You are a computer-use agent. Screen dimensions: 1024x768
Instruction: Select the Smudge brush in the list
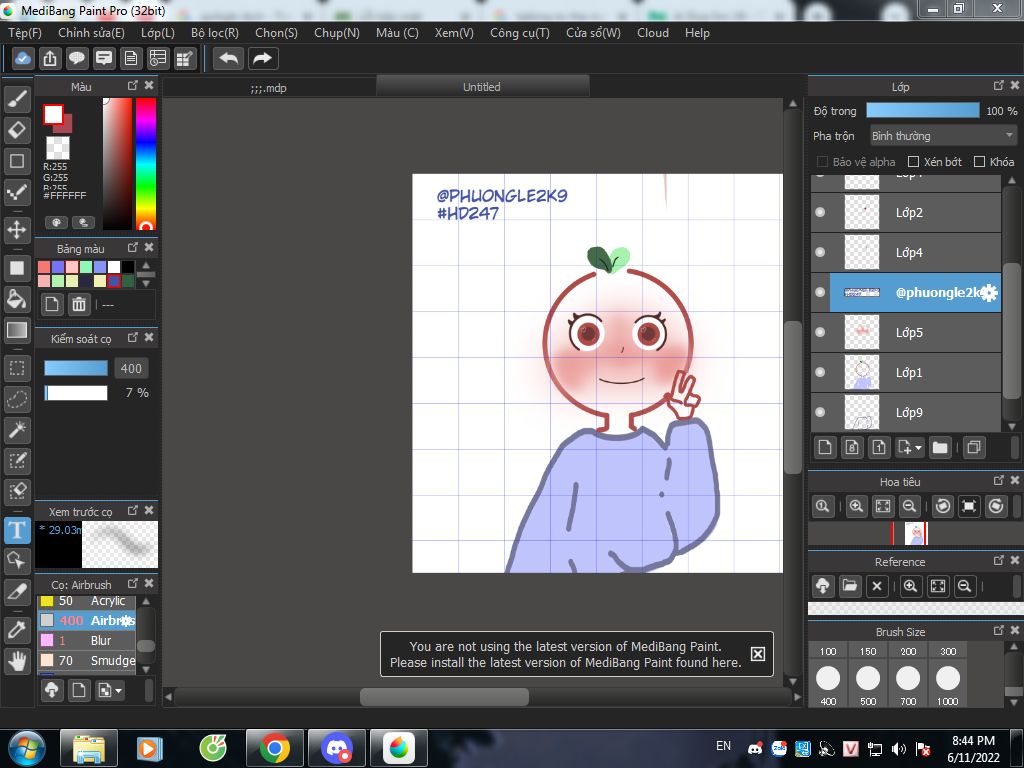(x=86, y=660)
